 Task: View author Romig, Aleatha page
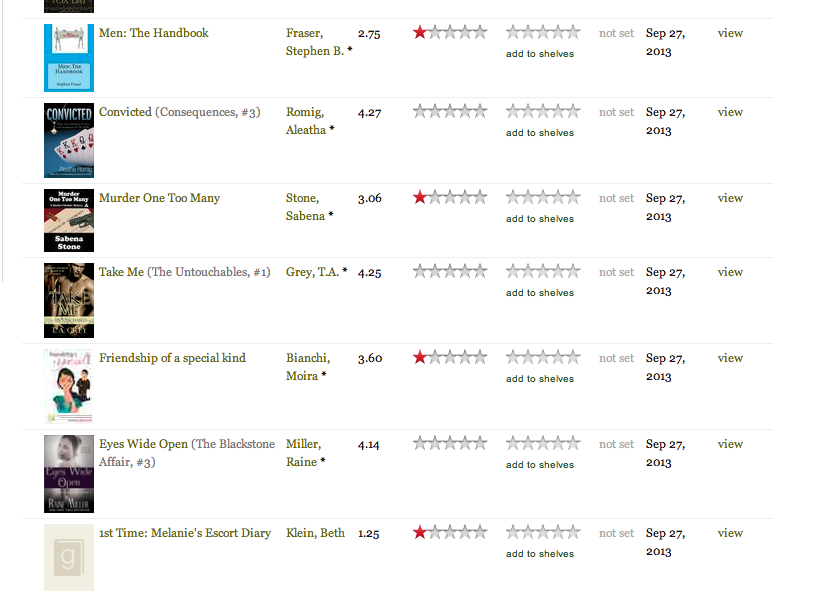[x=308, y=121]
